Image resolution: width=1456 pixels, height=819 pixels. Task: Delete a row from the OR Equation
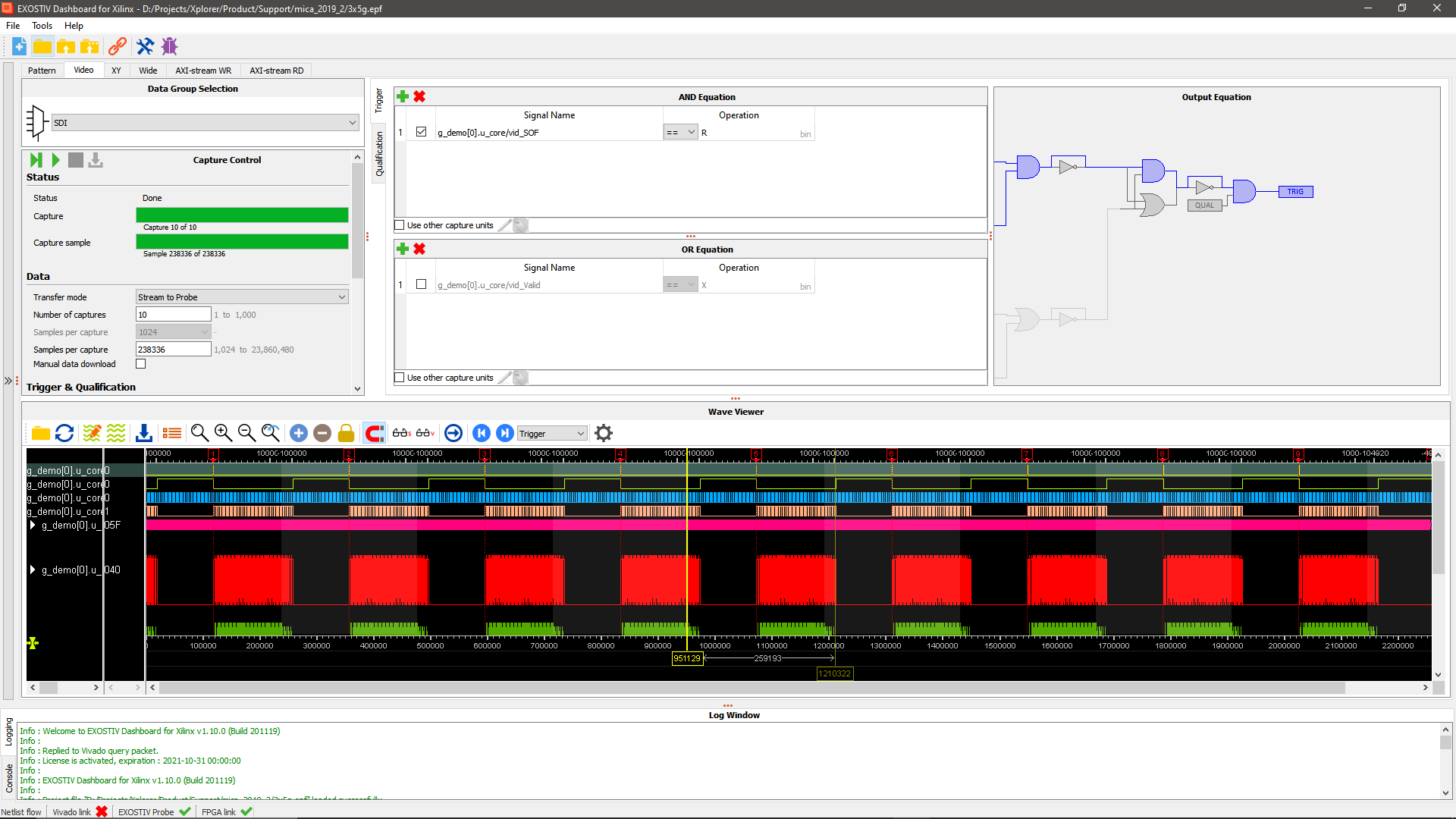point(419,249)
